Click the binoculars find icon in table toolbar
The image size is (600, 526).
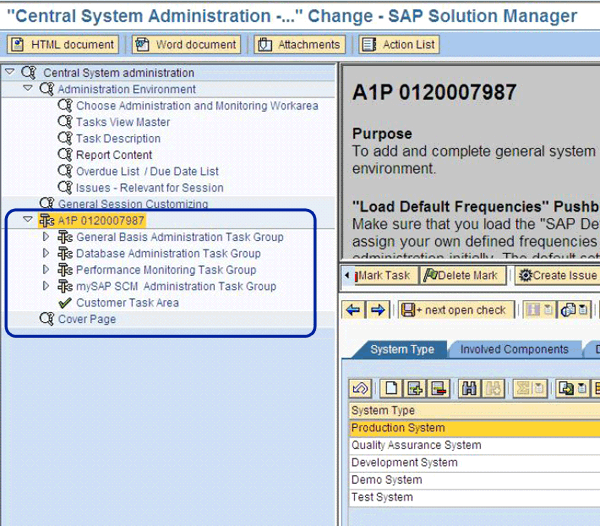(468, 388)
